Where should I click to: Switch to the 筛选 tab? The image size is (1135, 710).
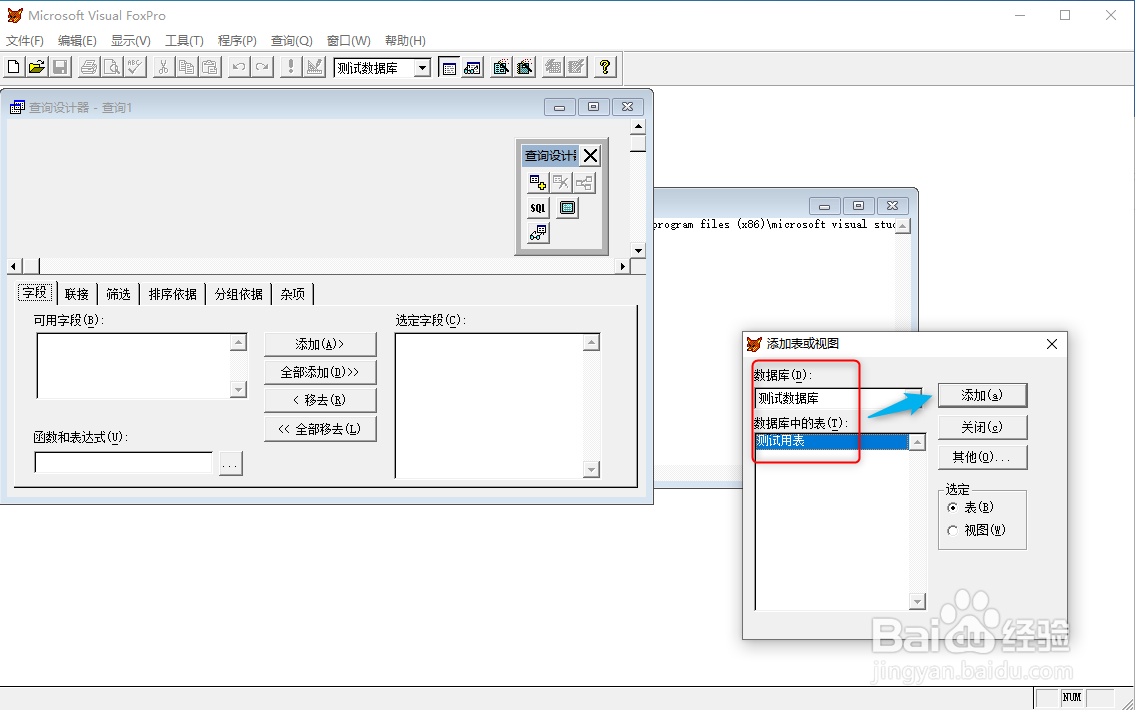(x=118, y=294)
